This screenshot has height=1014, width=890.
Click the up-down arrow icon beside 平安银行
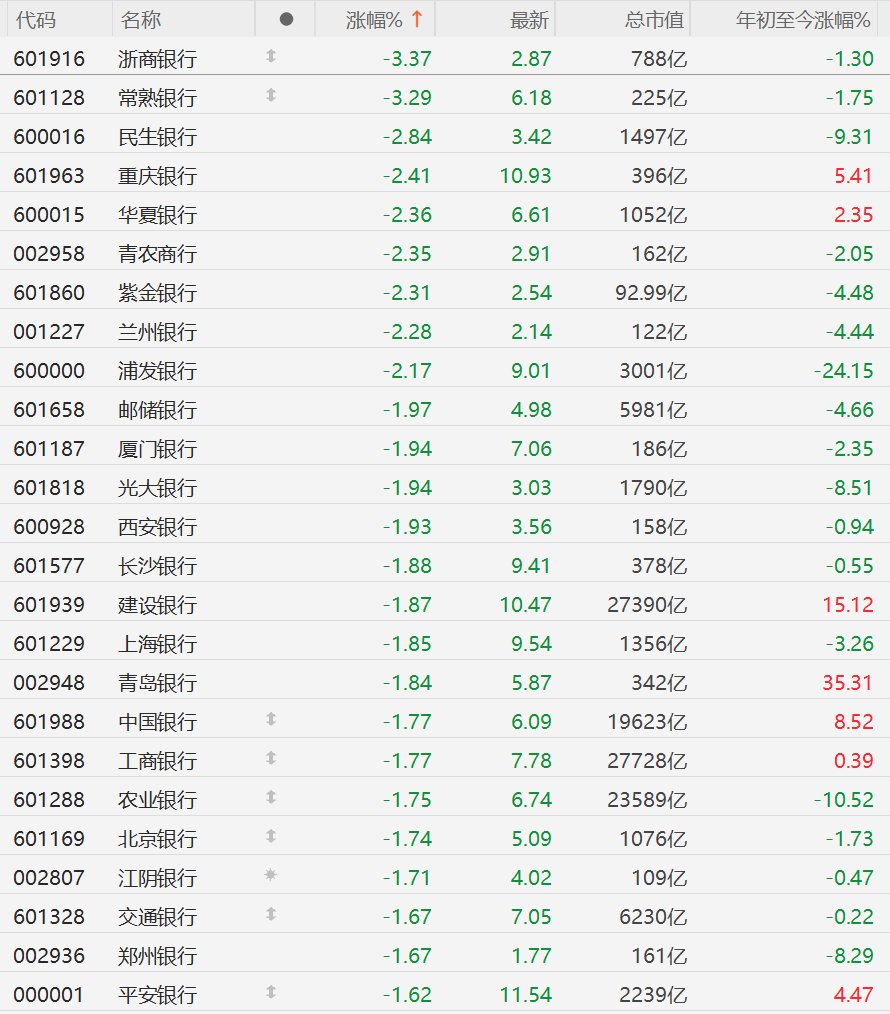(271, 992)
